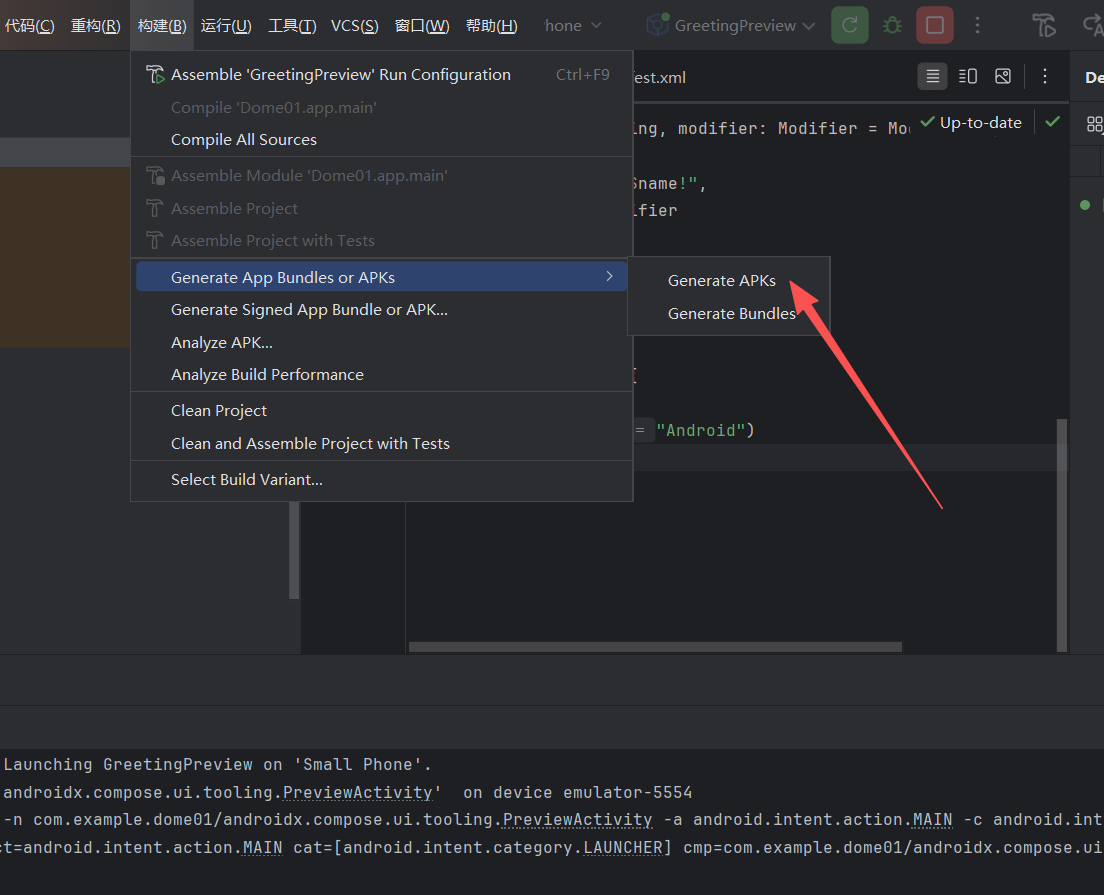Select Generate APKs from submenu
The image size is (1104, 895).
pos(721,281)
